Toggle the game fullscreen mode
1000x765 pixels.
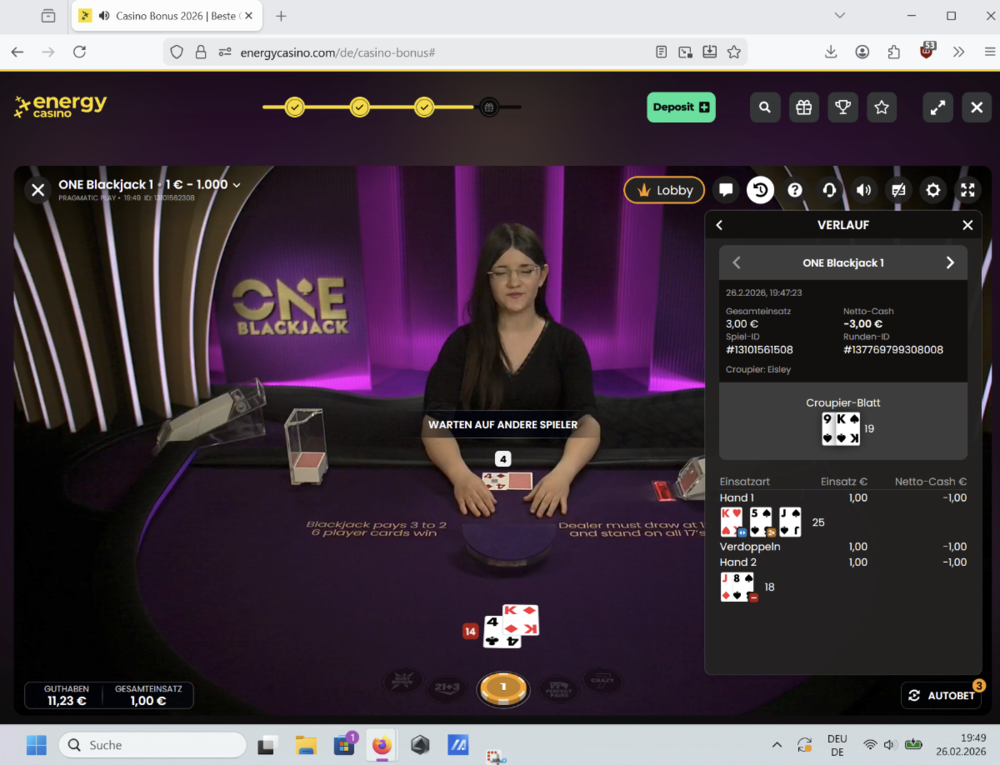point(968,190)
